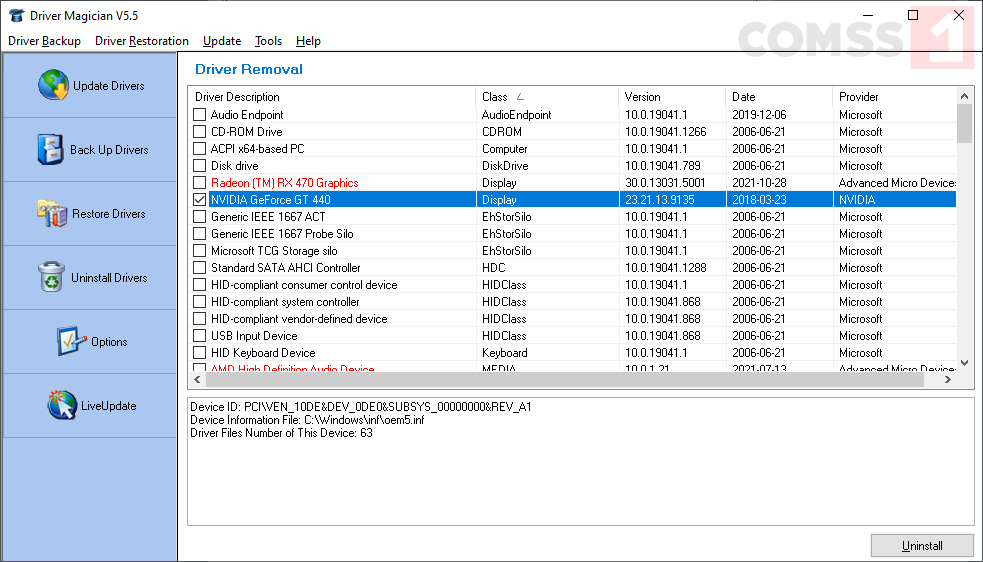Open the Options sidebar entry
983x562 pixels.
[x=90, y=342]
